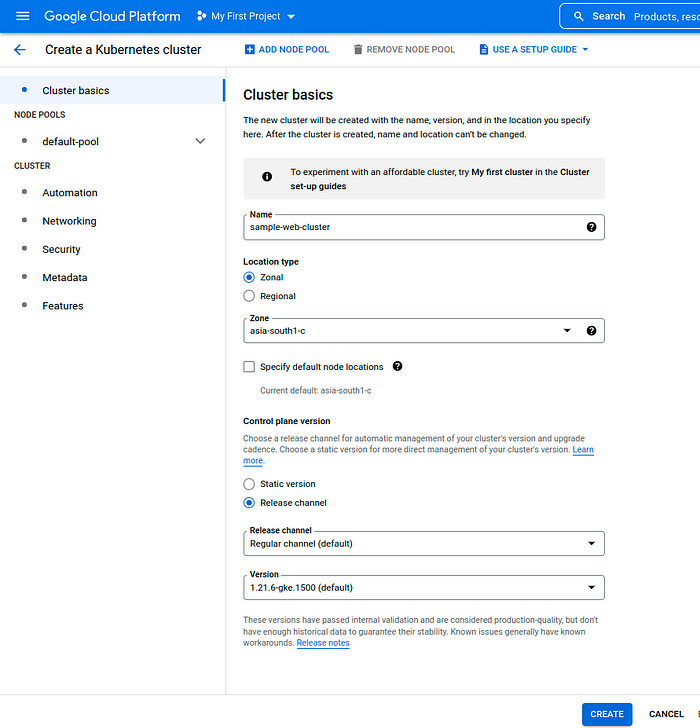
Task: Click the ADD NODE POOL button
Action: (286, 49)
